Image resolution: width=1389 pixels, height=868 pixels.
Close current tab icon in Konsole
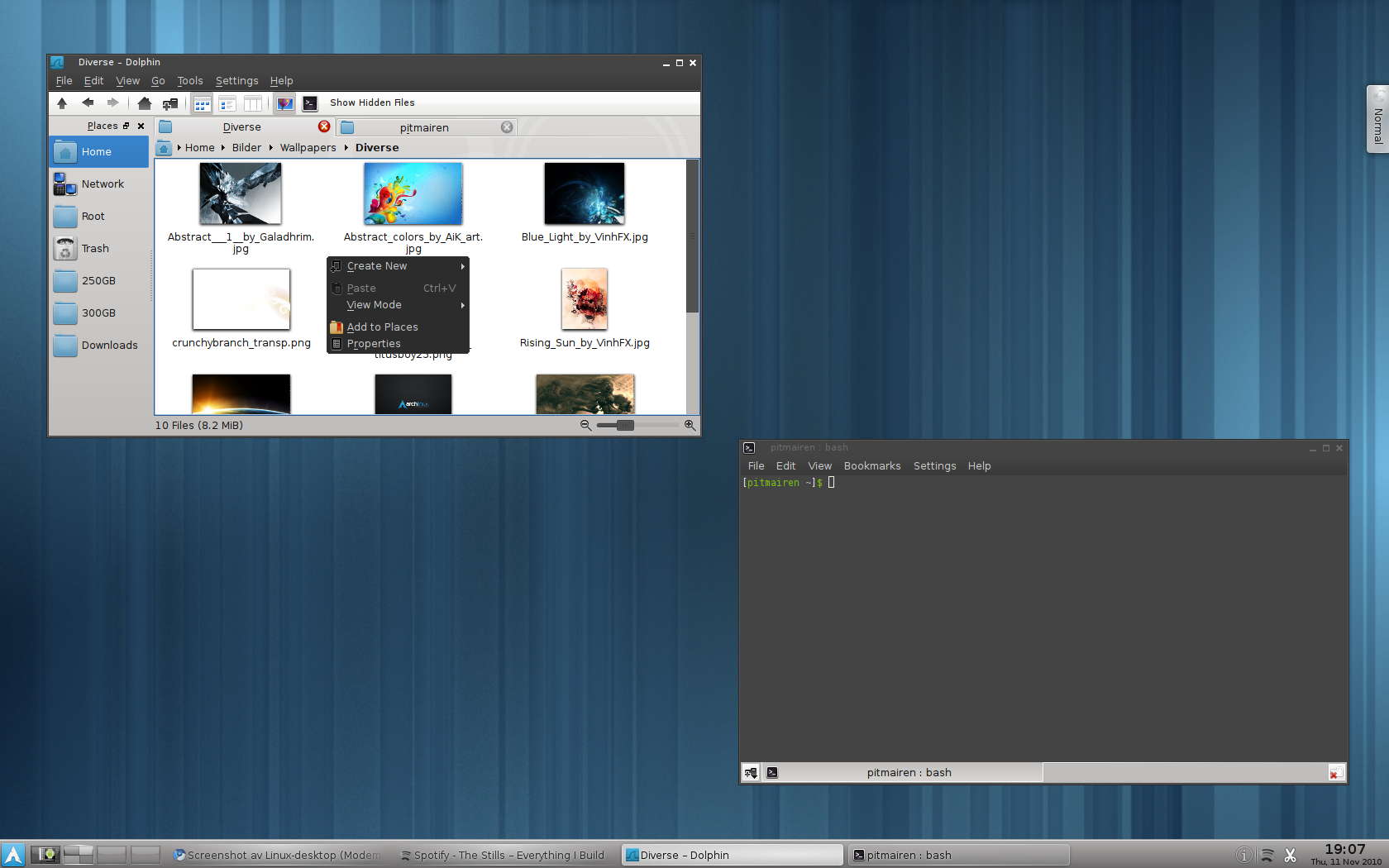click(x=1336, y=773)
